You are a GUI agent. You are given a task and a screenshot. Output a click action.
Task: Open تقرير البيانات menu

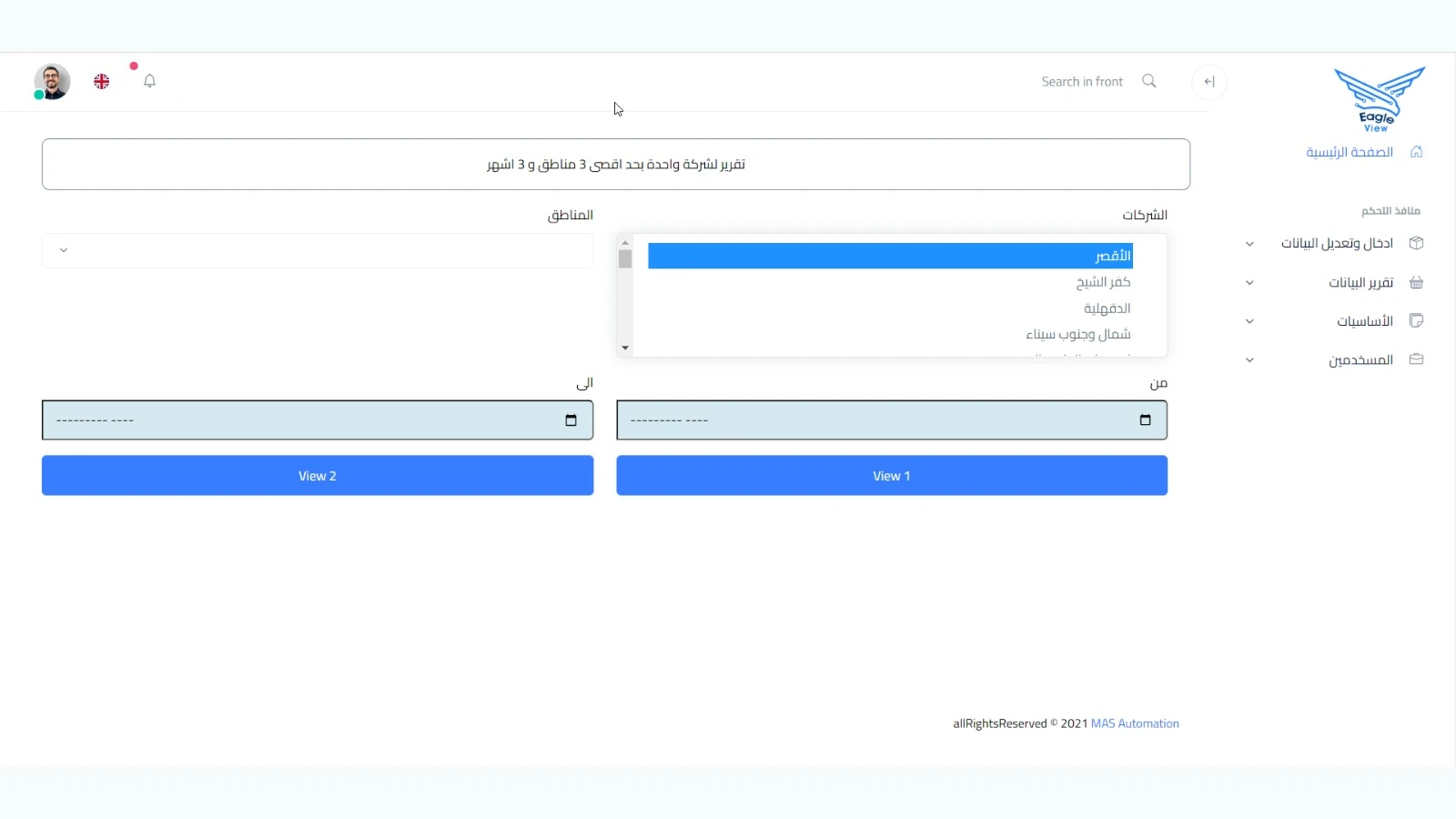1360,282
